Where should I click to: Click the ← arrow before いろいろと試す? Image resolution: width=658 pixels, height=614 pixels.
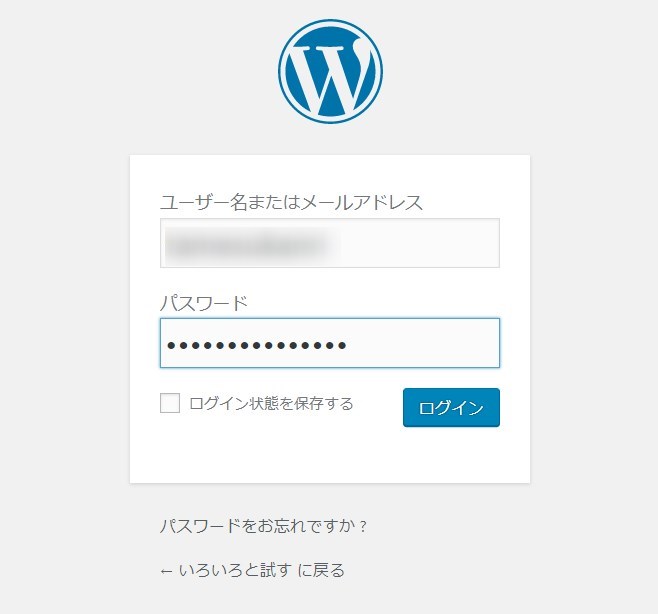pyautogui.click(x=166, y=571)
